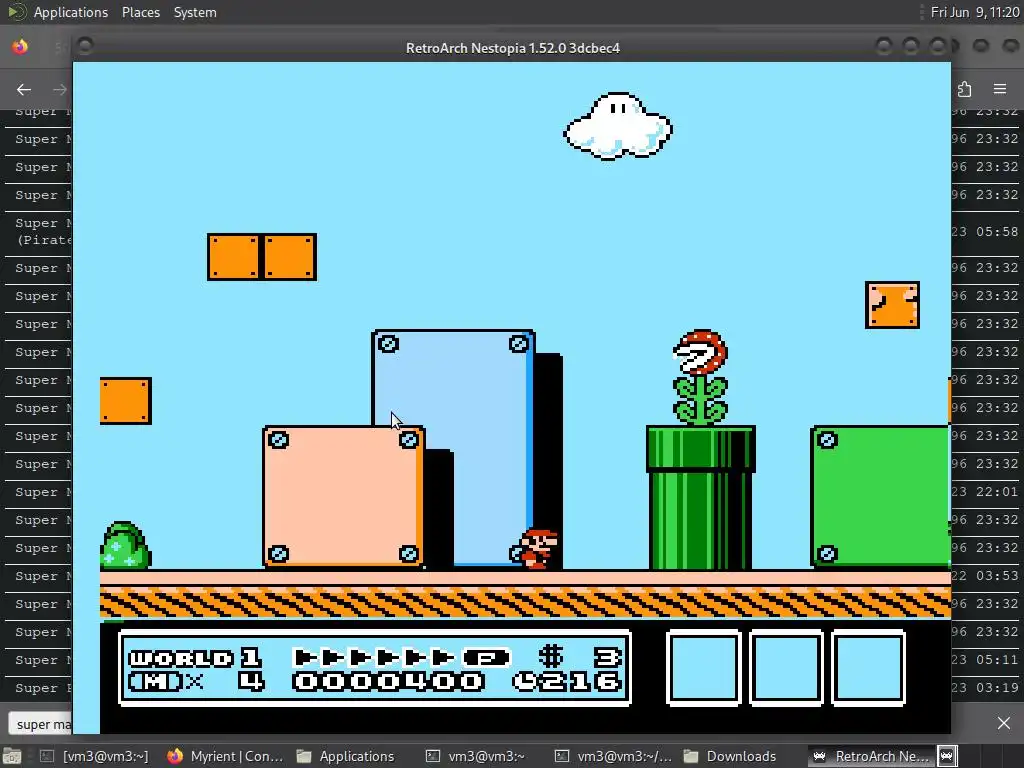Go back using Firefox's back arrow
Image resolution: width=1024 pixels, height=768 pixels.
(24, 89)
